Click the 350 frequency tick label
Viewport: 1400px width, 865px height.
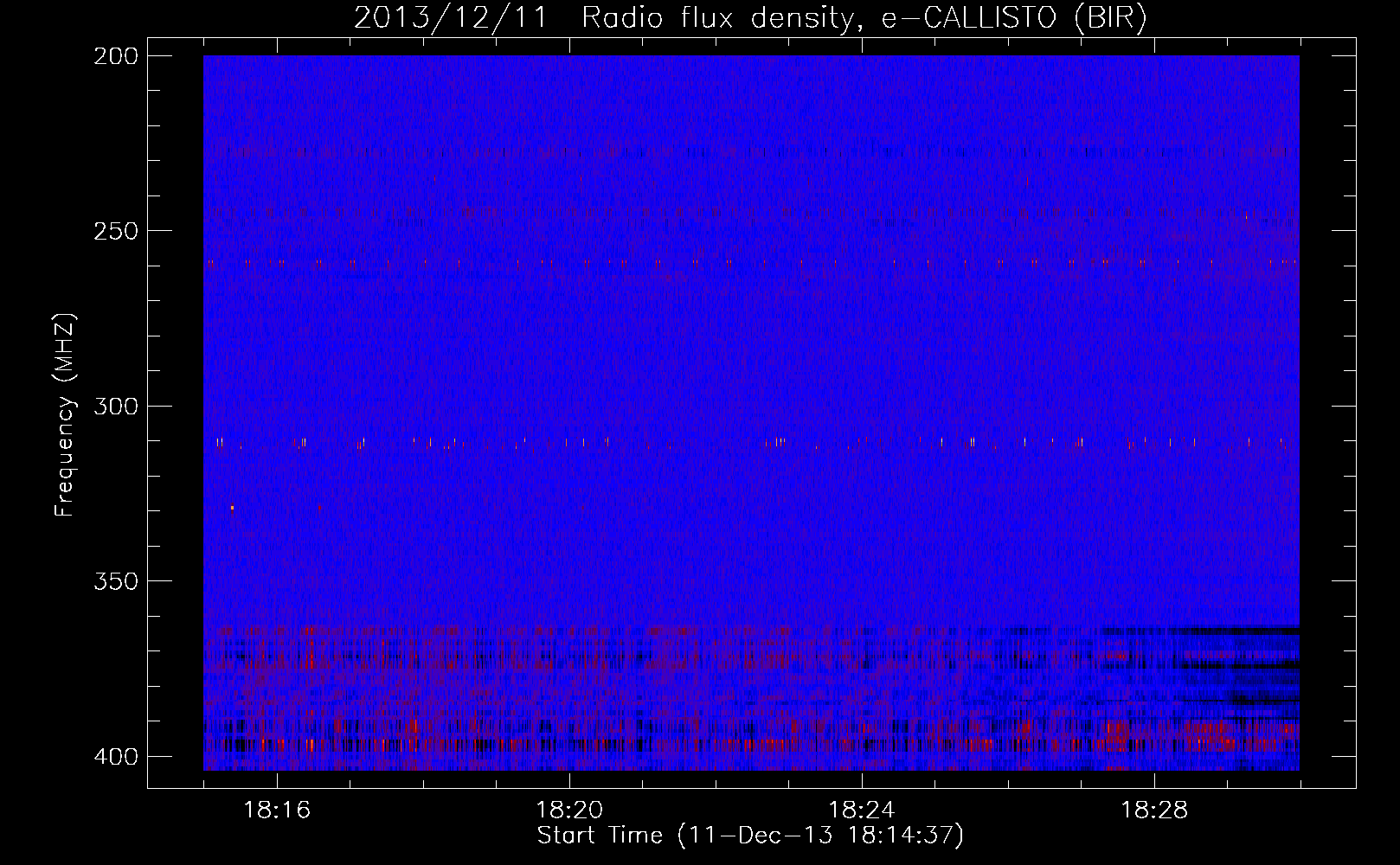pyautogui.click(x=115, y=581)
